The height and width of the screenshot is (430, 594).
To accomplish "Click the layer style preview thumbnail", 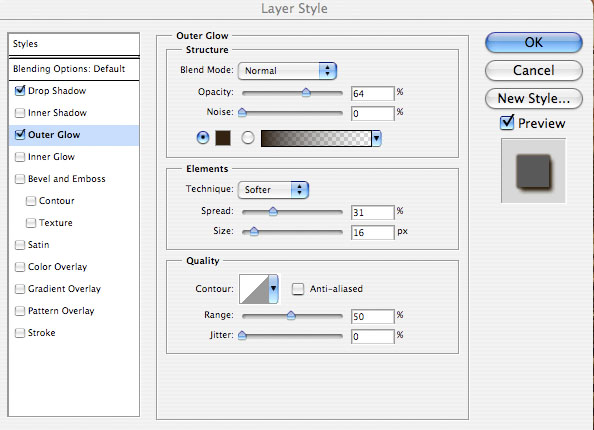I will (x=533, y=171).
